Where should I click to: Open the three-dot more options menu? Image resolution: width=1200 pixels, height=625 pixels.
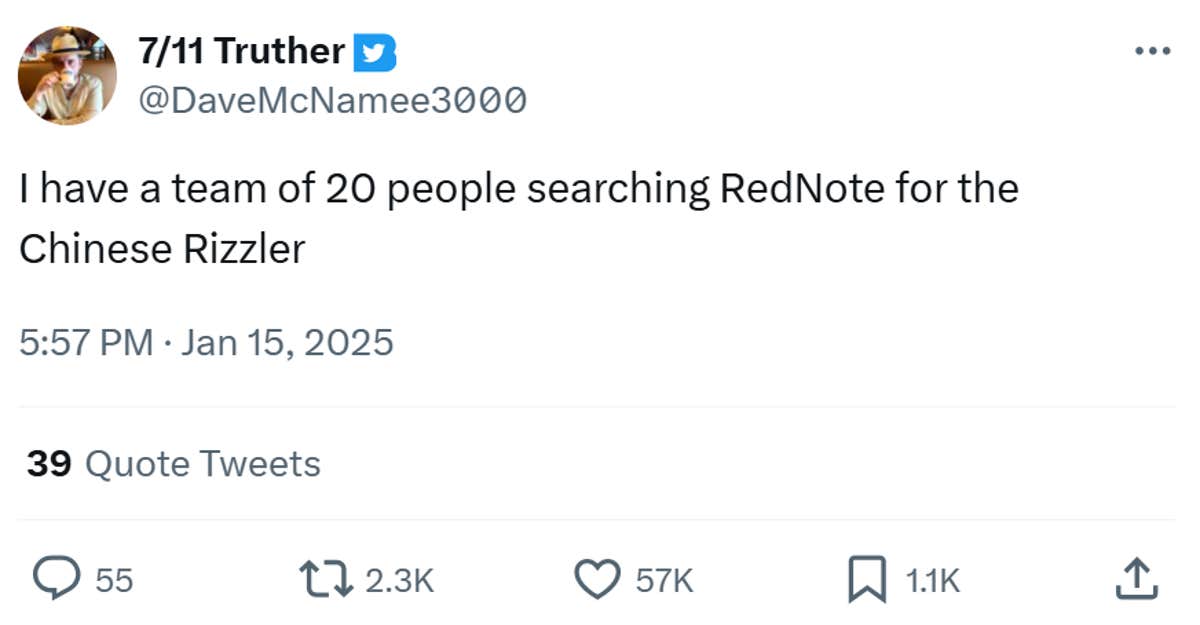(x=1152, y=51)
